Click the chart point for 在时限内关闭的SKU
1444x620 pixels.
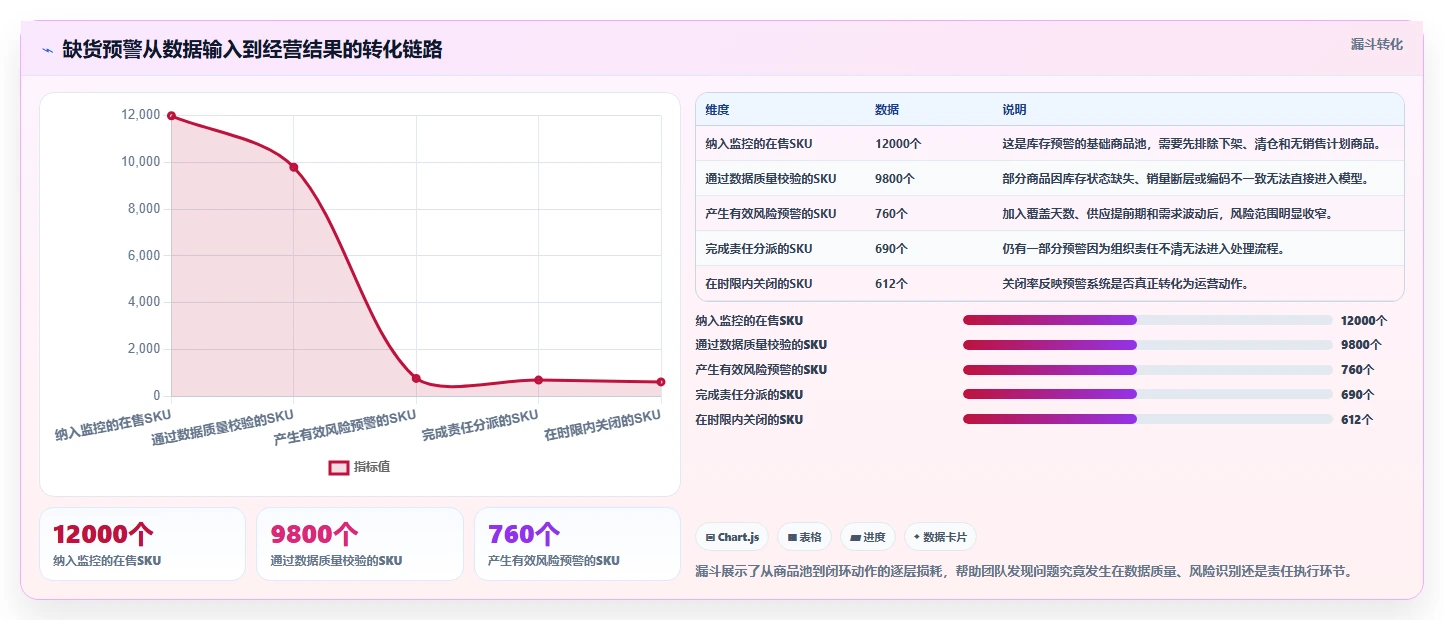pos(661,382)
